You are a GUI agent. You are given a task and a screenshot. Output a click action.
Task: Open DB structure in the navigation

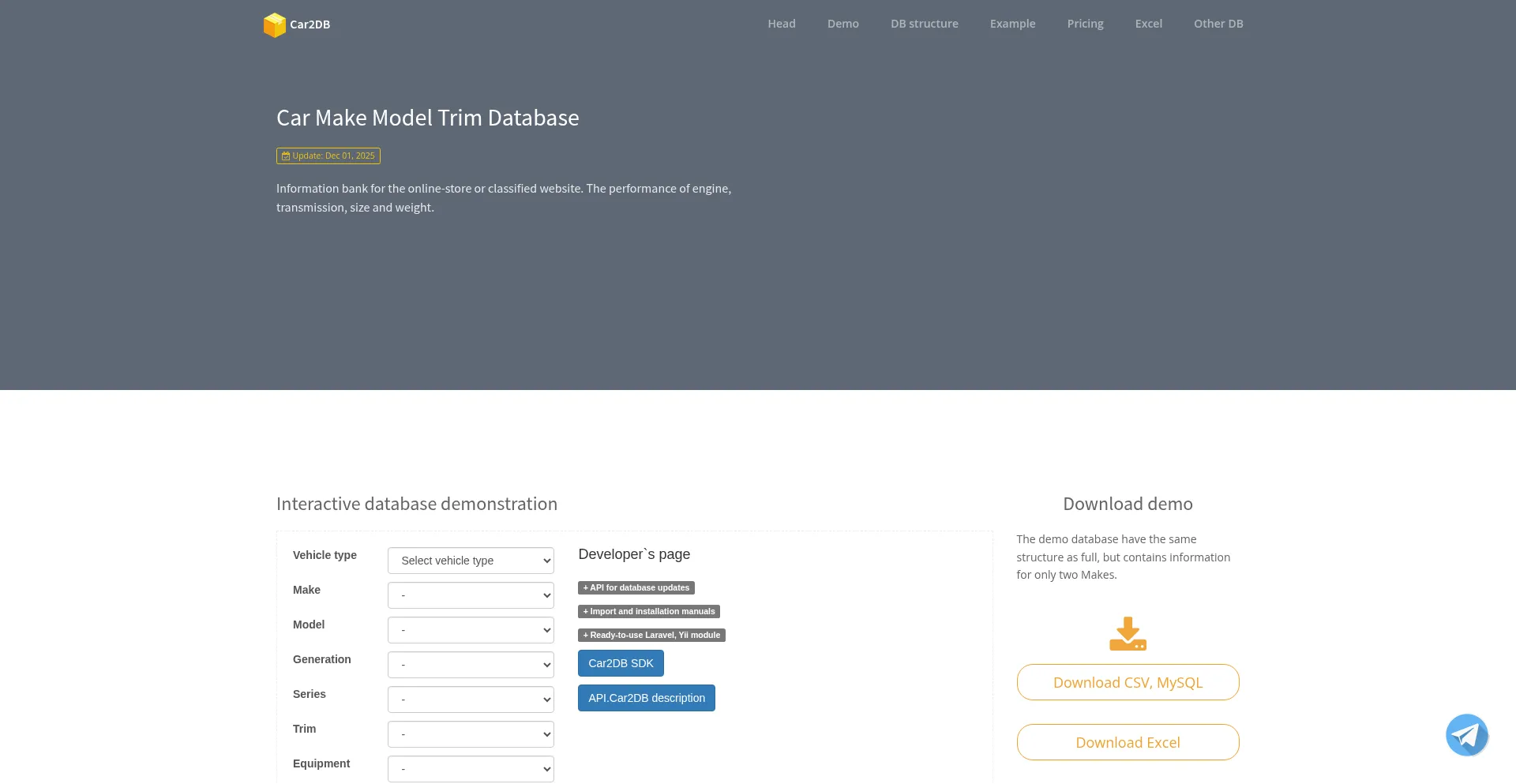click(924, 24)
